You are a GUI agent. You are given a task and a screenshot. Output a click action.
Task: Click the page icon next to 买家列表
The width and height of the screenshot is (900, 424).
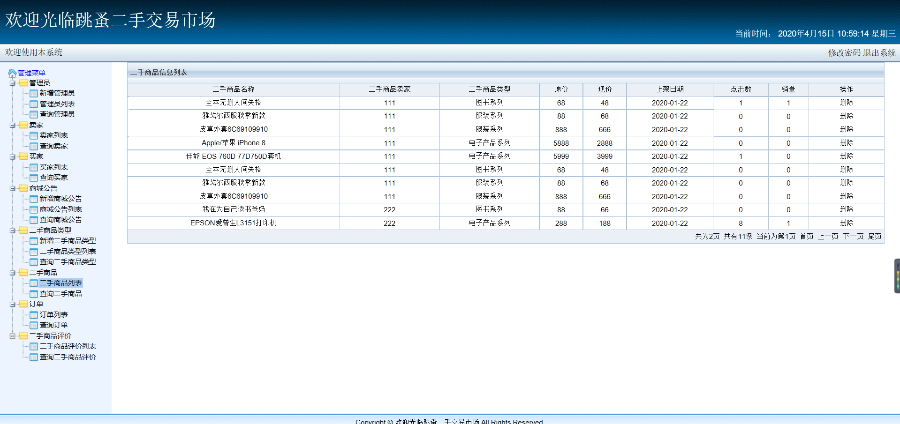[33, 167]
